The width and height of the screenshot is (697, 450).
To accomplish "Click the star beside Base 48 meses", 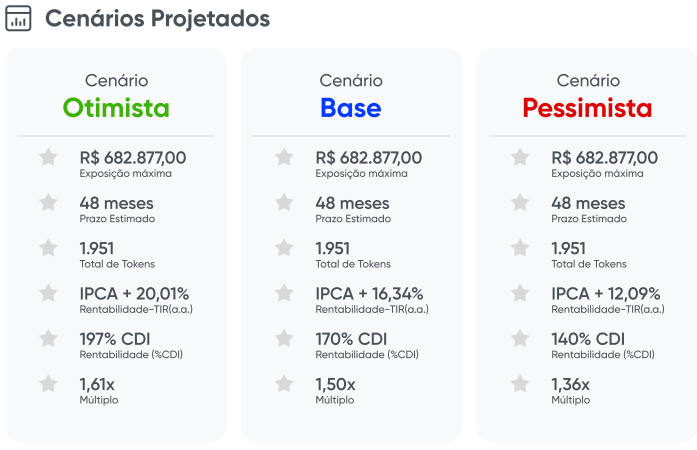I will (x=284, y=202).
